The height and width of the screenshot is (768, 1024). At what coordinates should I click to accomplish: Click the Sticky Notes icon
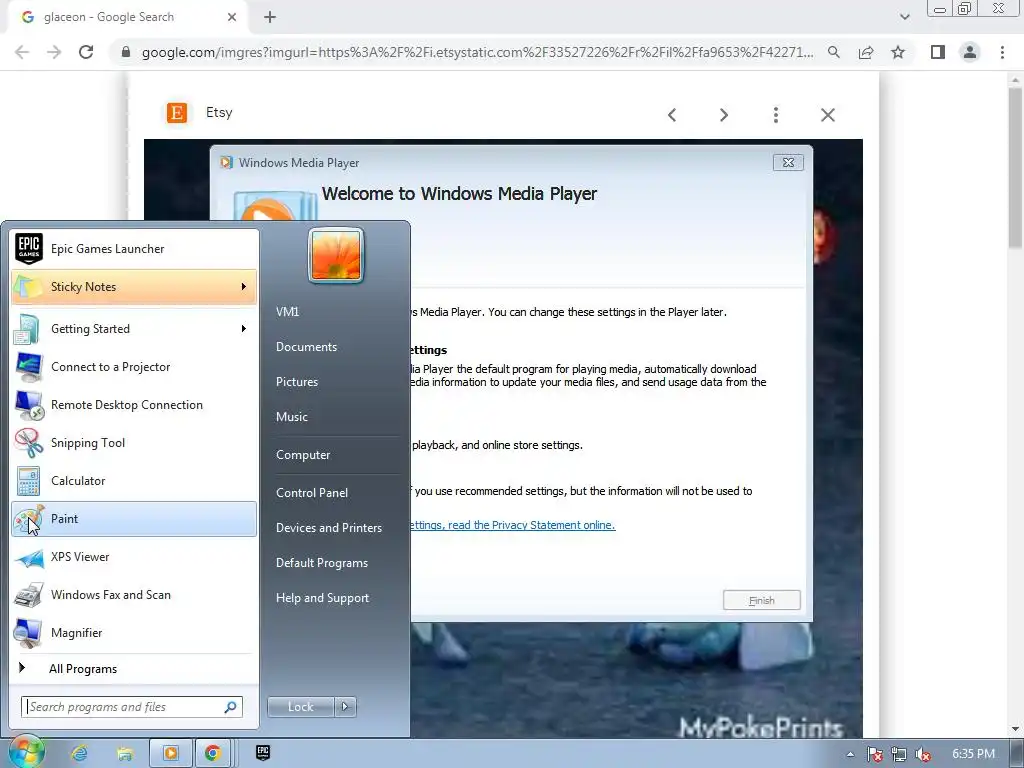29,287
